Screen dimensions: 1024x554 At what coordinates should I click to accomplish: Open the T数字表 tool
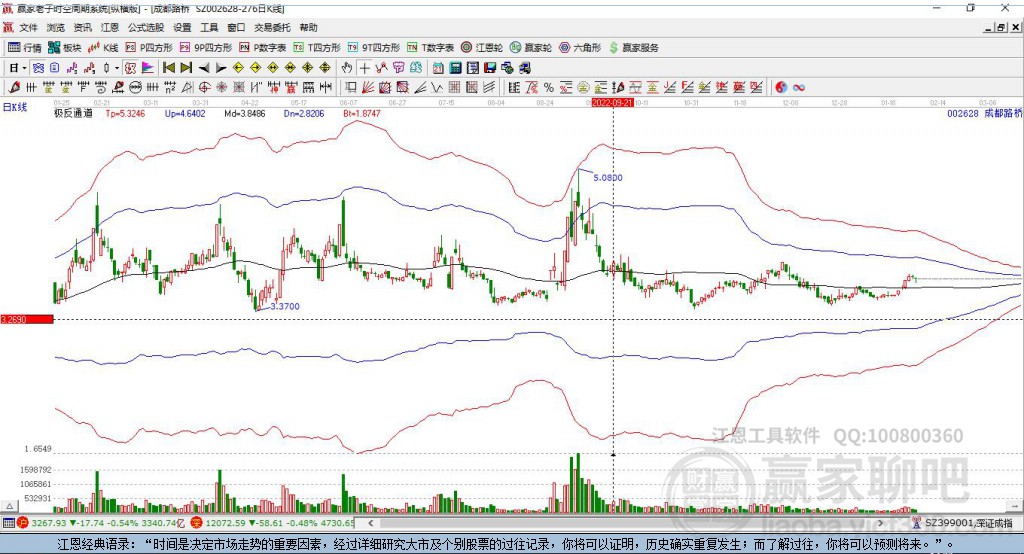(x=430, y=48)
